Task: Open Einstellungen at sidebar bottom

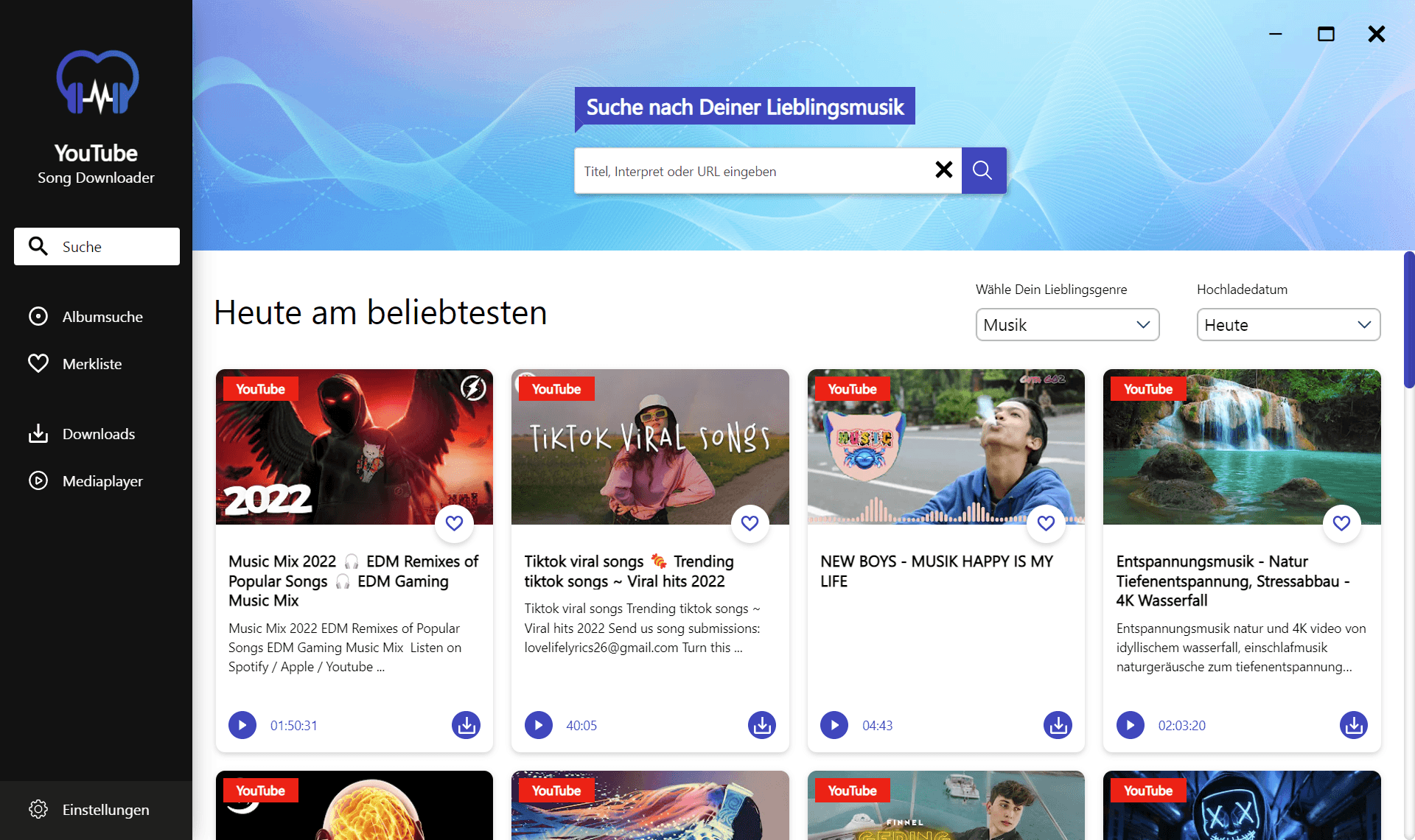Action: click(97, 809)
